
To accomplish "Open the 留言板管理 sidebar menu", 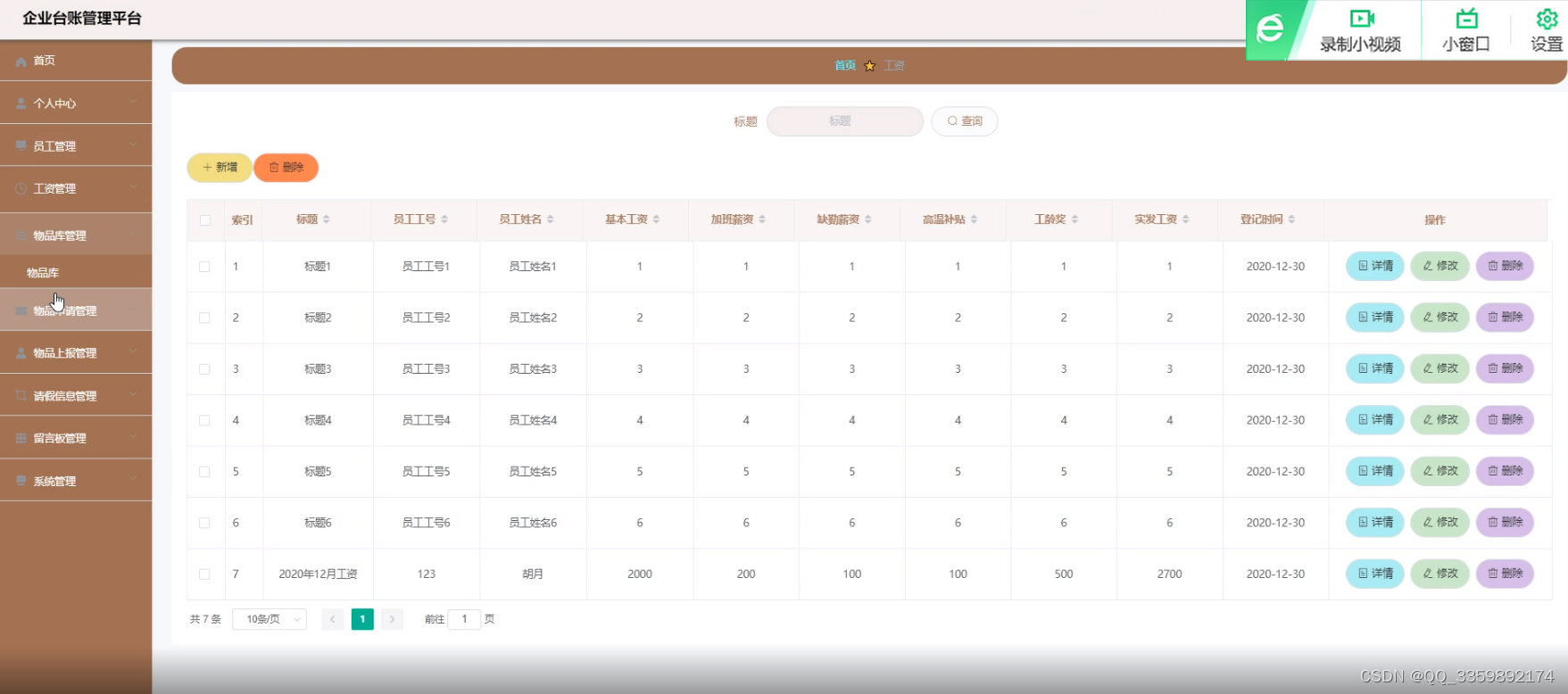I will [x=76, y=438].
